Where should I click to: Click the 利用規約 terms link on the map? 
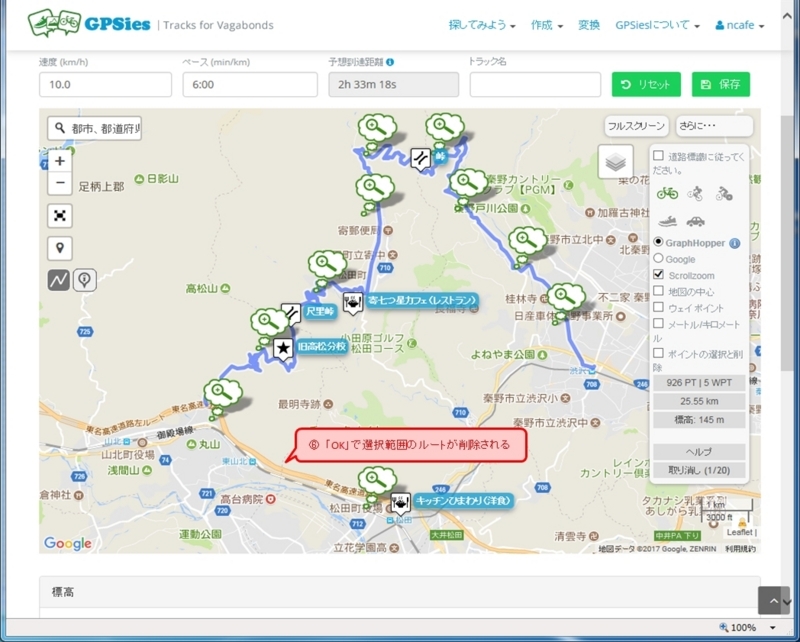[740, 549]
